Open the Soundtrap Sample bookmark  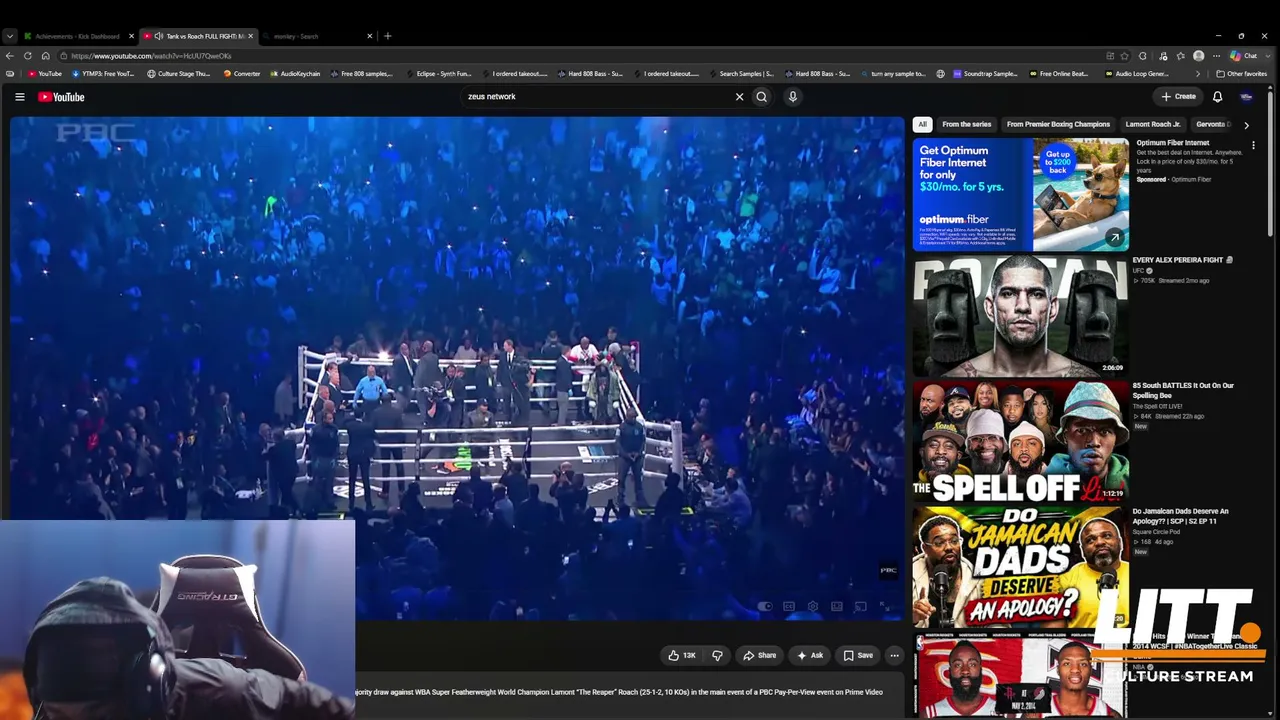point(985,74)
